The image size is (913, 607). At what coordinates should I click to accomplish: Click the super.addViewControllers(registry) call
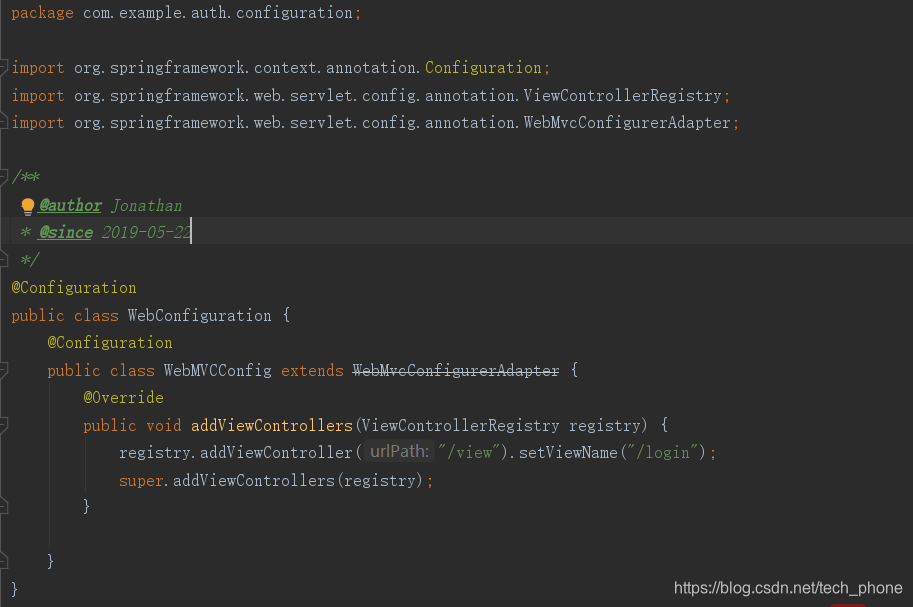[x=271, y=481]
